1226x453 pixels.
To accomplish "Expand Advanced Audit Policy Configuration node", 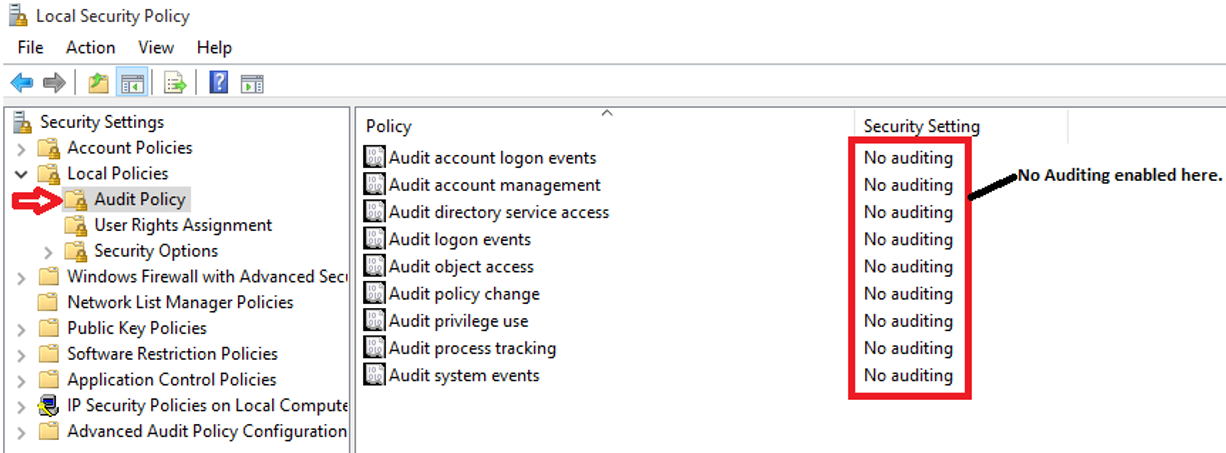I will (x=22, y=432).
